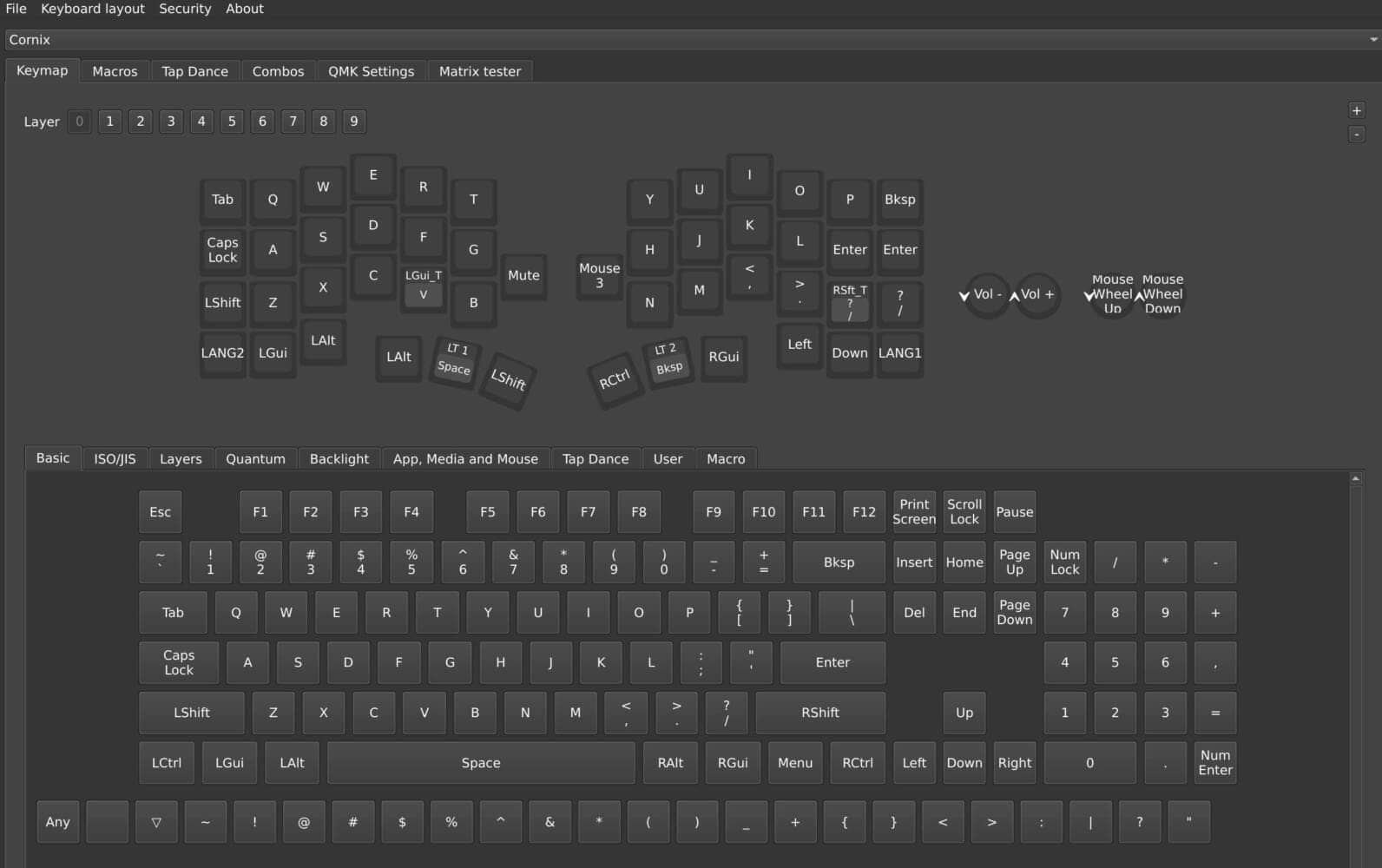Viewport: 1382px width, 868px height.
Task: Click the Mute key on keymap
Action: [x=523, y=275]
